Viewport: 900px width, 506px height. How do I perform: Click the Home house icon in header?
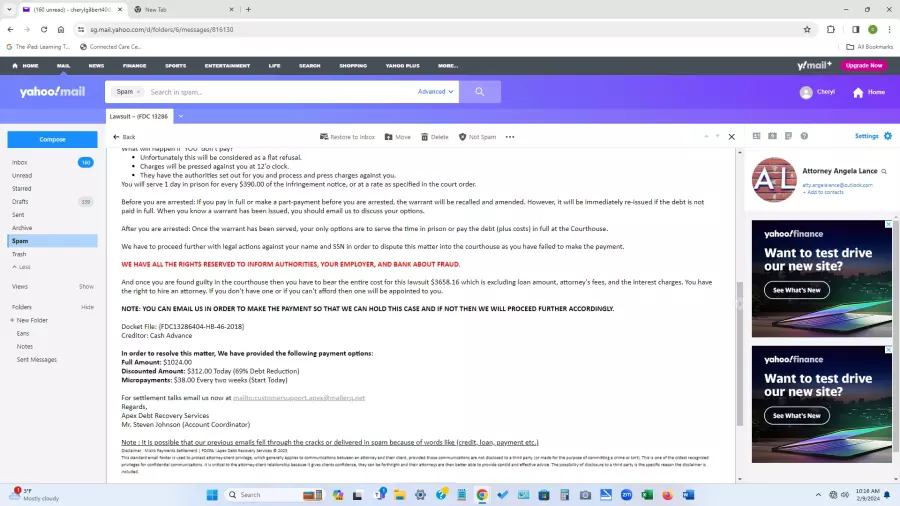[x=858, y=92]
